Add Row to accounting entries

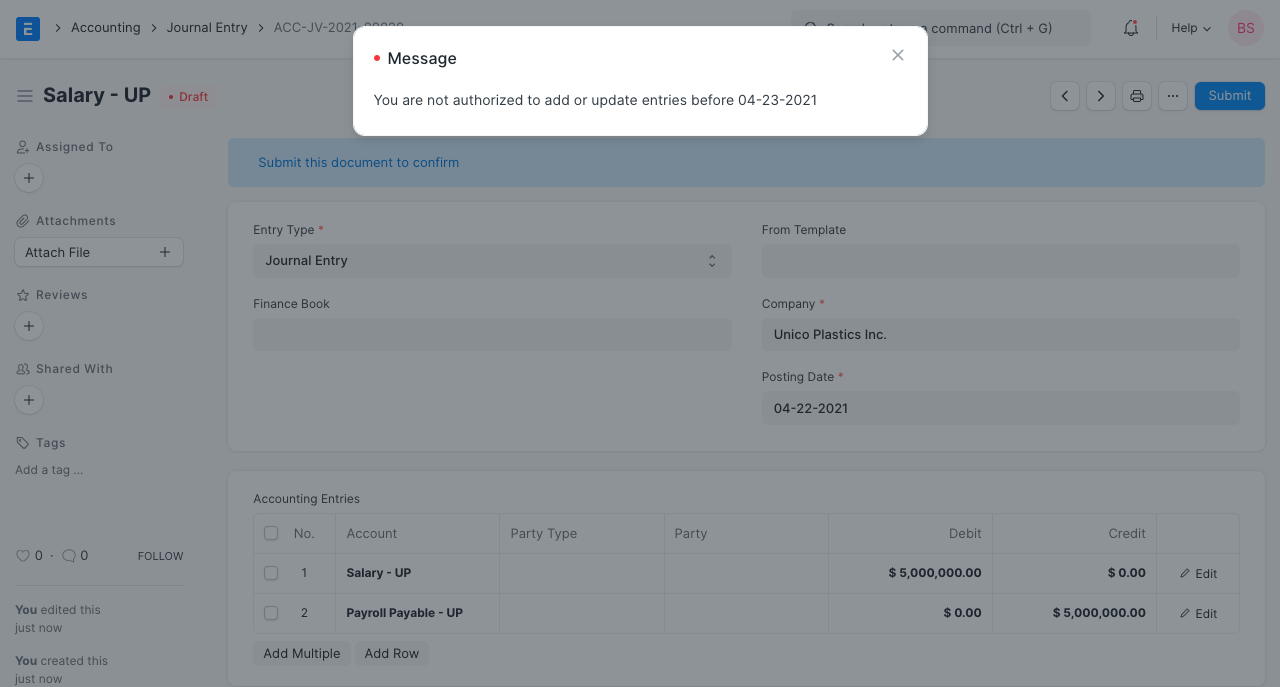coord(391,653)
